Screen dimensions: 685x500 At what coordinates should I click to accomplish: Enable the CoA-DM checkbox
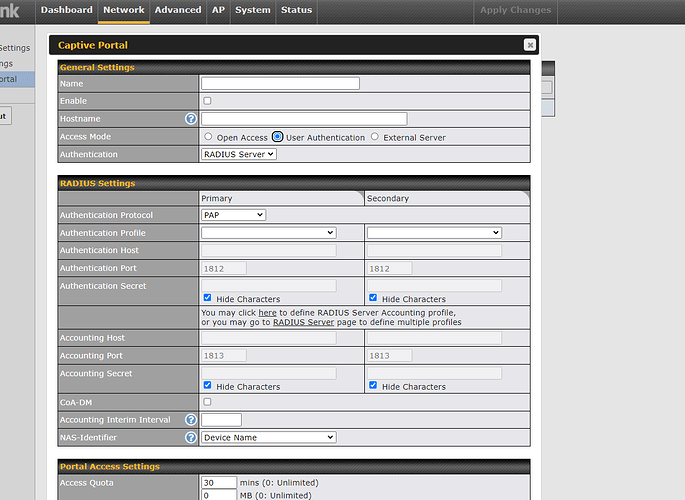(207, 402)
